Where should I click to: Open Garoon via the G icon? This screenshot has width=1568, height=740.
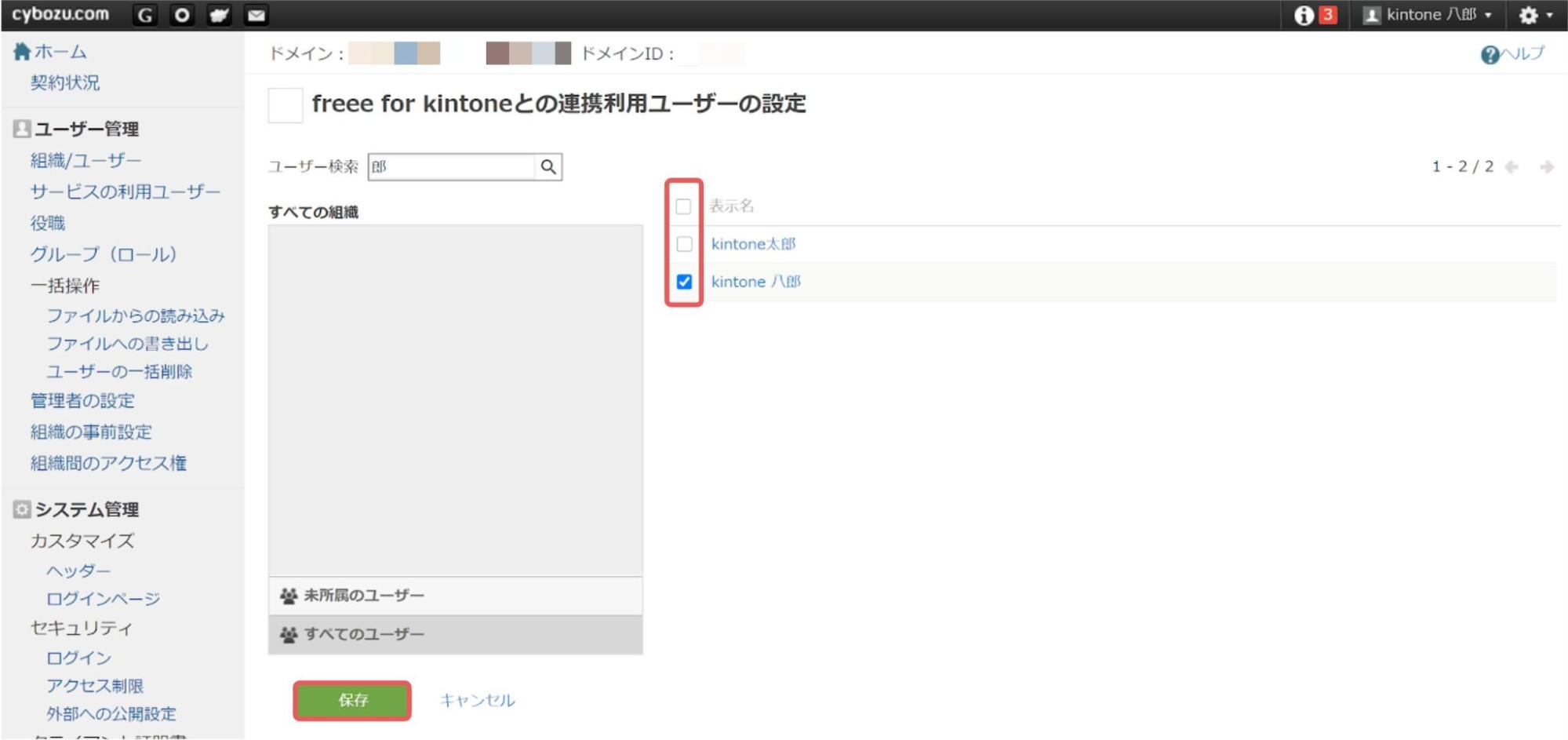point(145,15)
